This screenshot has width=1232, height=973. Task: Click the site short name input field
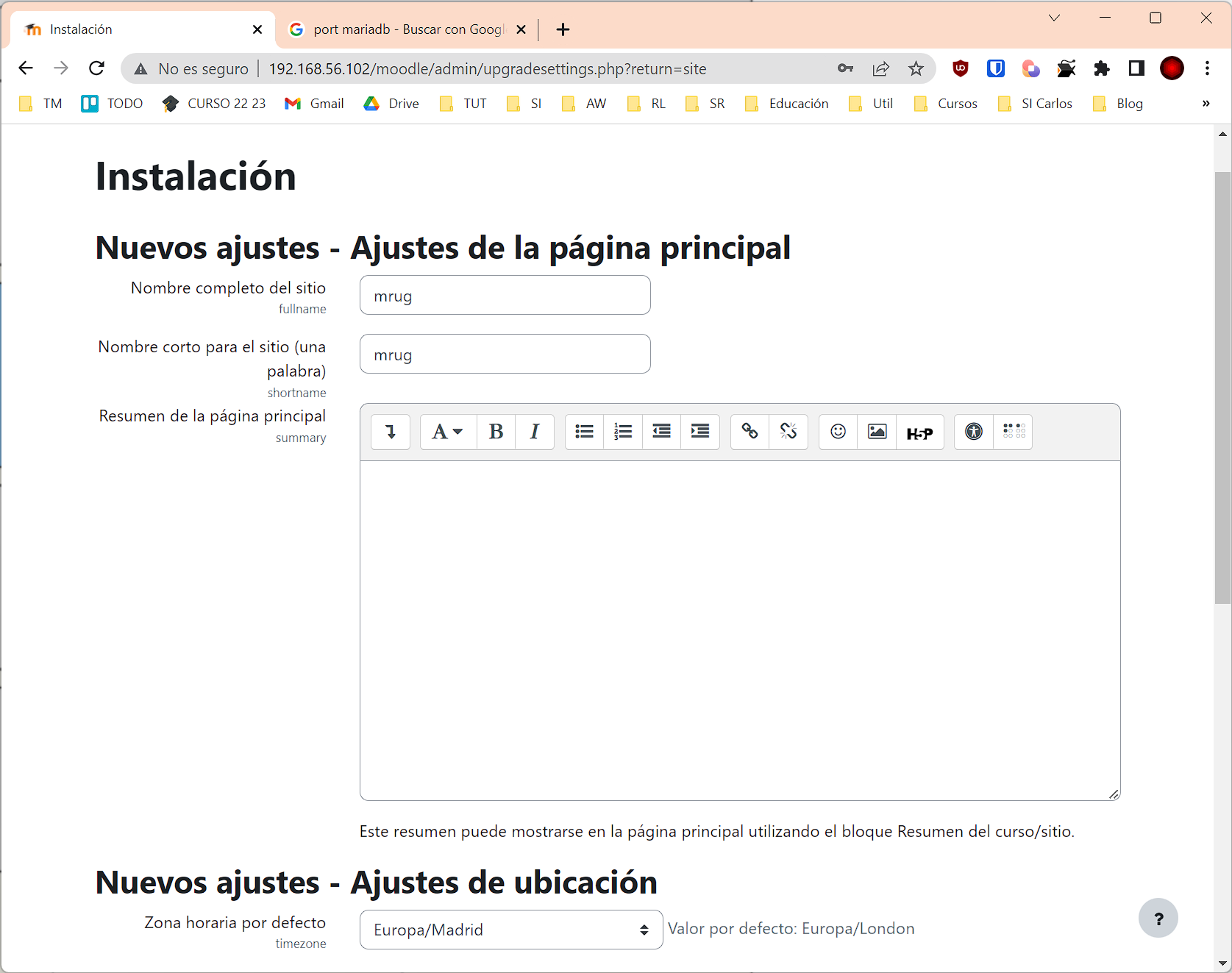(x=505, y=354)
